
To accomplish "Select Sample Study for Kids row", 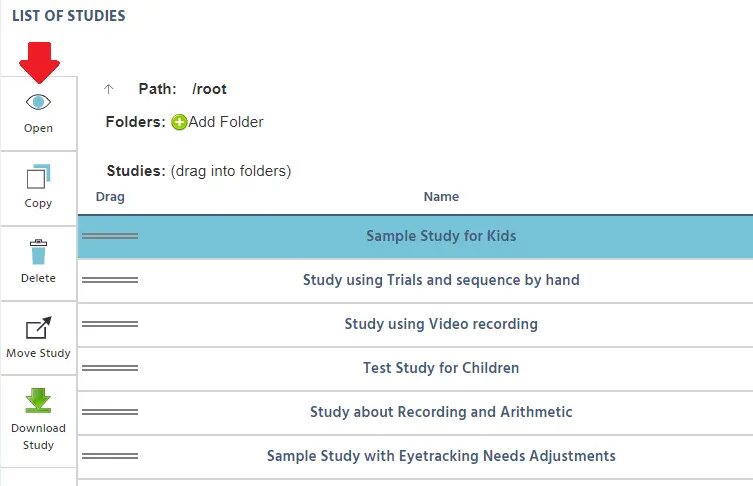I will click(x=415, y=236).
